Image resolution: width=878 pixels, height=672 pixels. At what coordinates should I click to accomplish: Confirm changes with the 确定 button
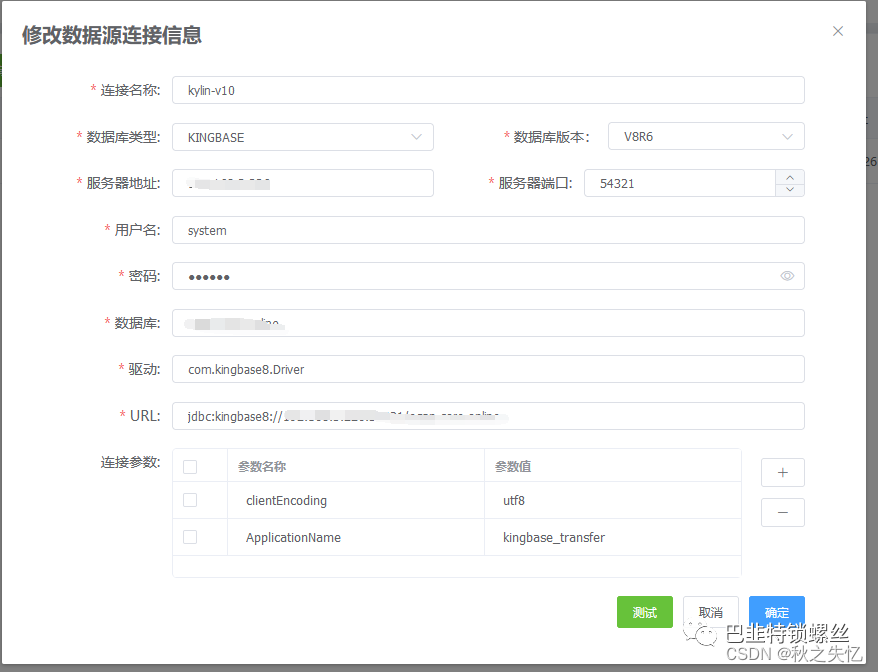pos(776,612)
